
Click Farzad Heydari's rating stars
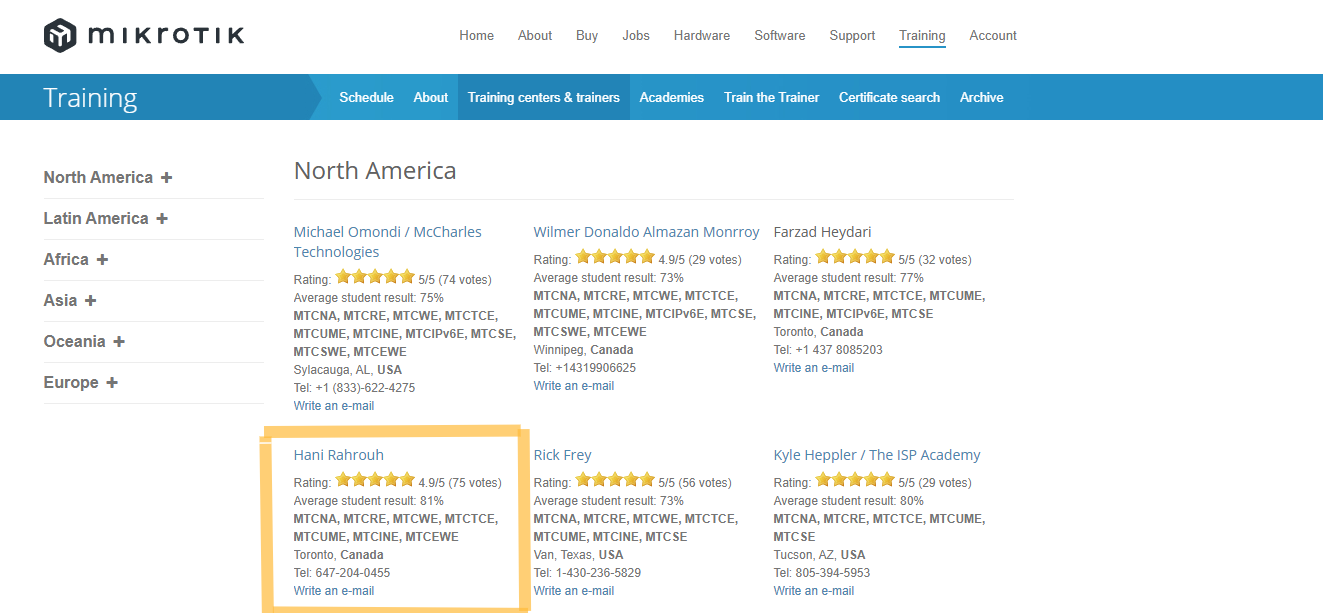coord(854,258)
